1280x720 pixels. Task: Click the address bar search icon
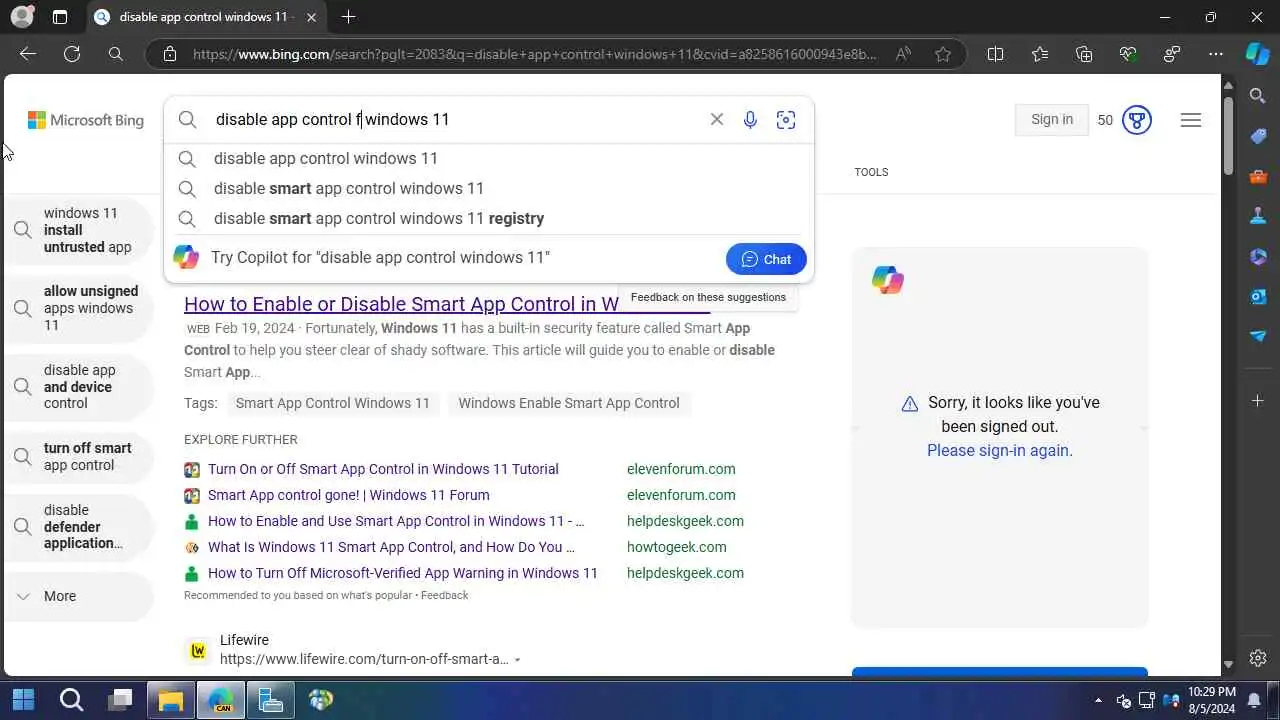(116, 54)
